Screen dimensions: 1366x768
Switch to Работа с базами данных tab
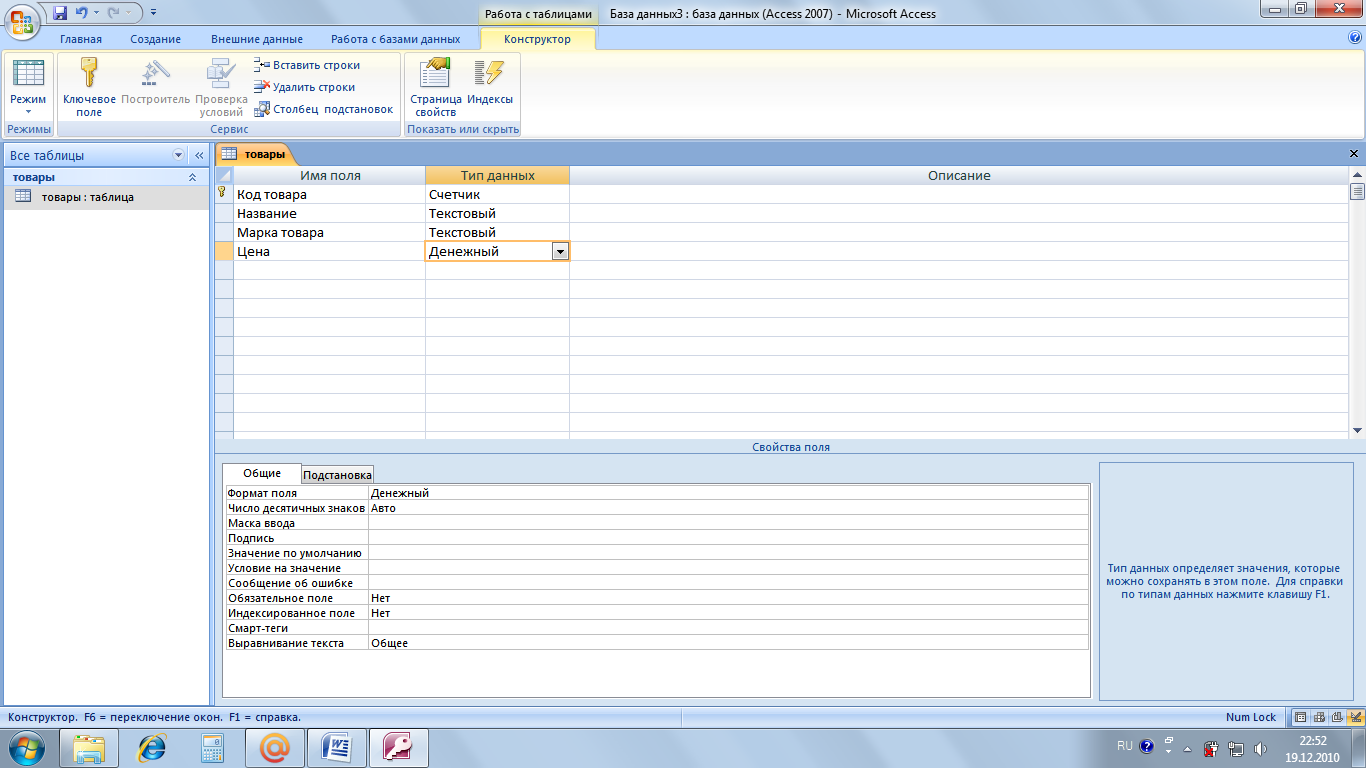click(396, 39)
